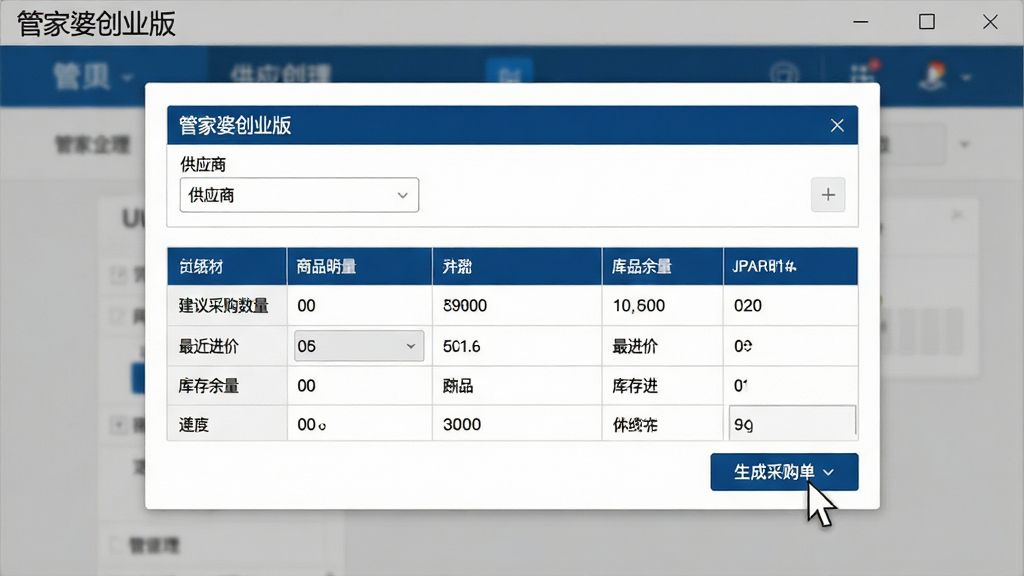The width and height of the screenshot is (1024, 576).
Task: Close the blurred background panel
Action: click(x=957, y=214)
